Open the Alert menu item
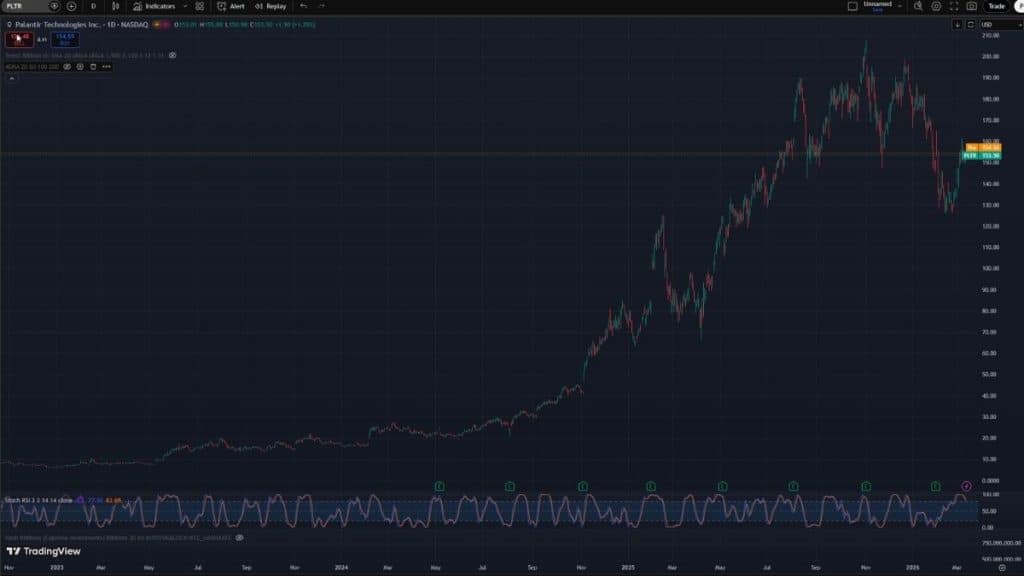This screenshot has height=576, width=1024. (x=231, y=6)
